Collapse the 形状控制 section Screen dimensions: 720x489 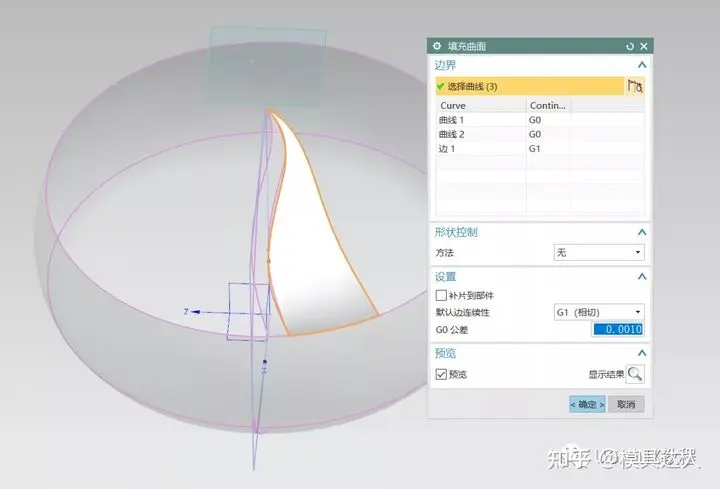click(641, 232)
